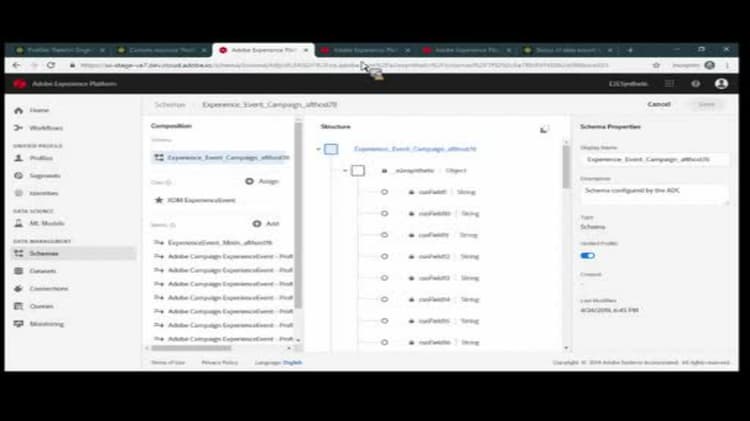Screen dimensions: 750x421
Task: Open the help icon in the header
Action: 695,84
